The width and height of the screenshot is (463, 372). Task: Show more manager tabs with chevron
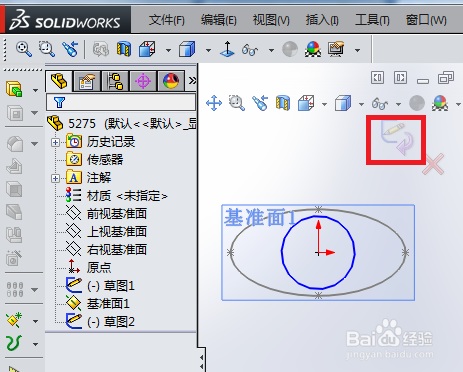(192, 81)
